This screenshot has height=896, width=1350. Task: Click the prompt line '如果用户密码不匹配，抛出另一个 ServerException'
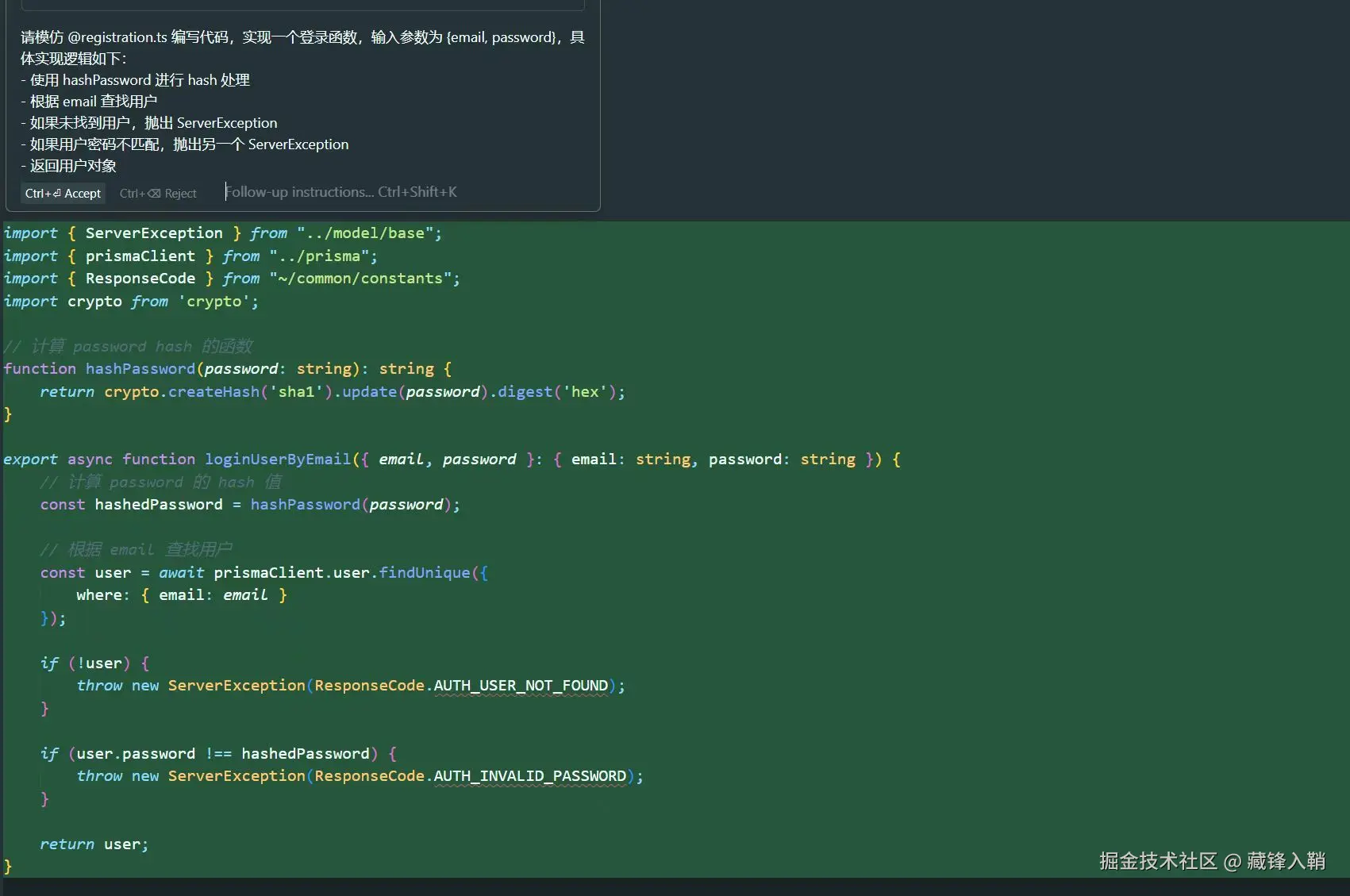[185, 144]
